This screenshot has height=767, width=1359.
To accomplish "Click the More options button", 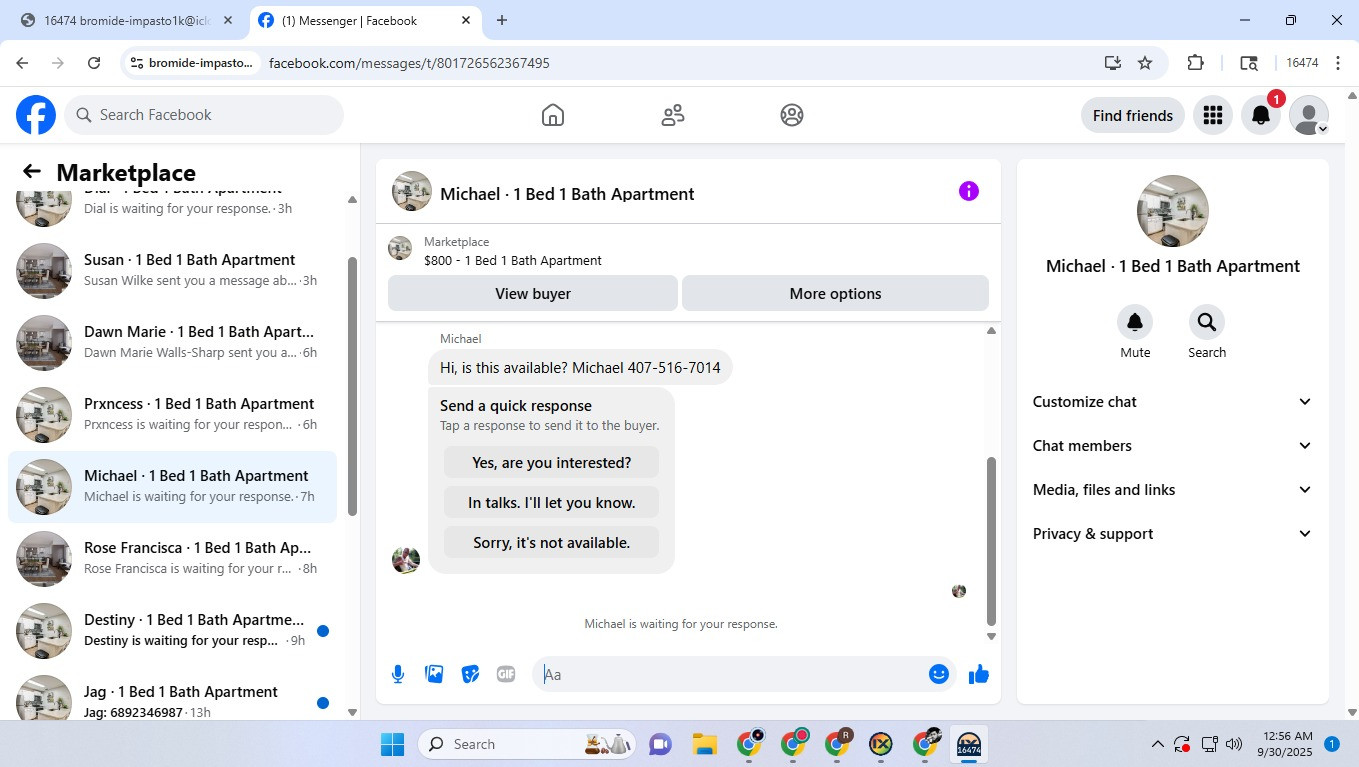I will (x=835, y=293).
